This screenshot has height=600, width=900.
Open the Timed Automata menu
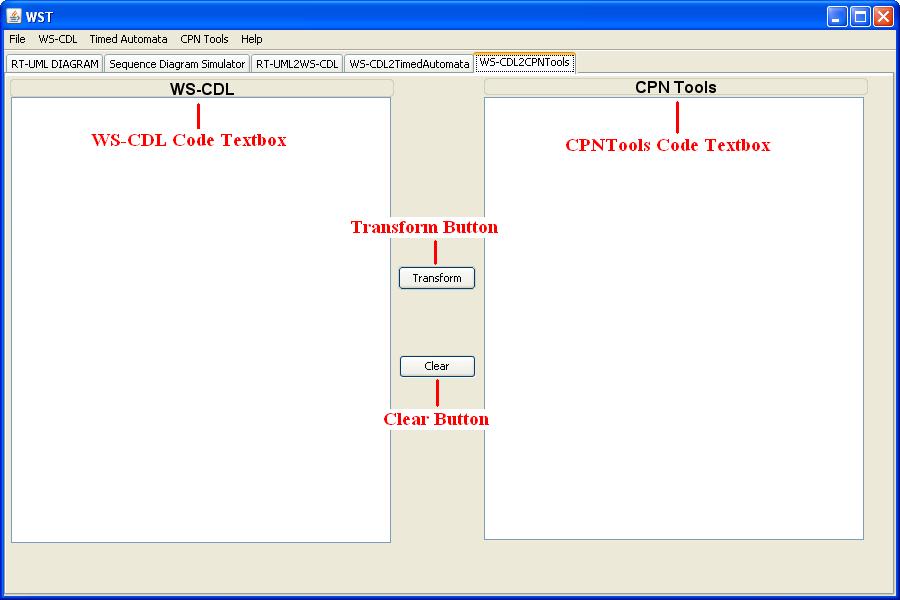[128, 39]
